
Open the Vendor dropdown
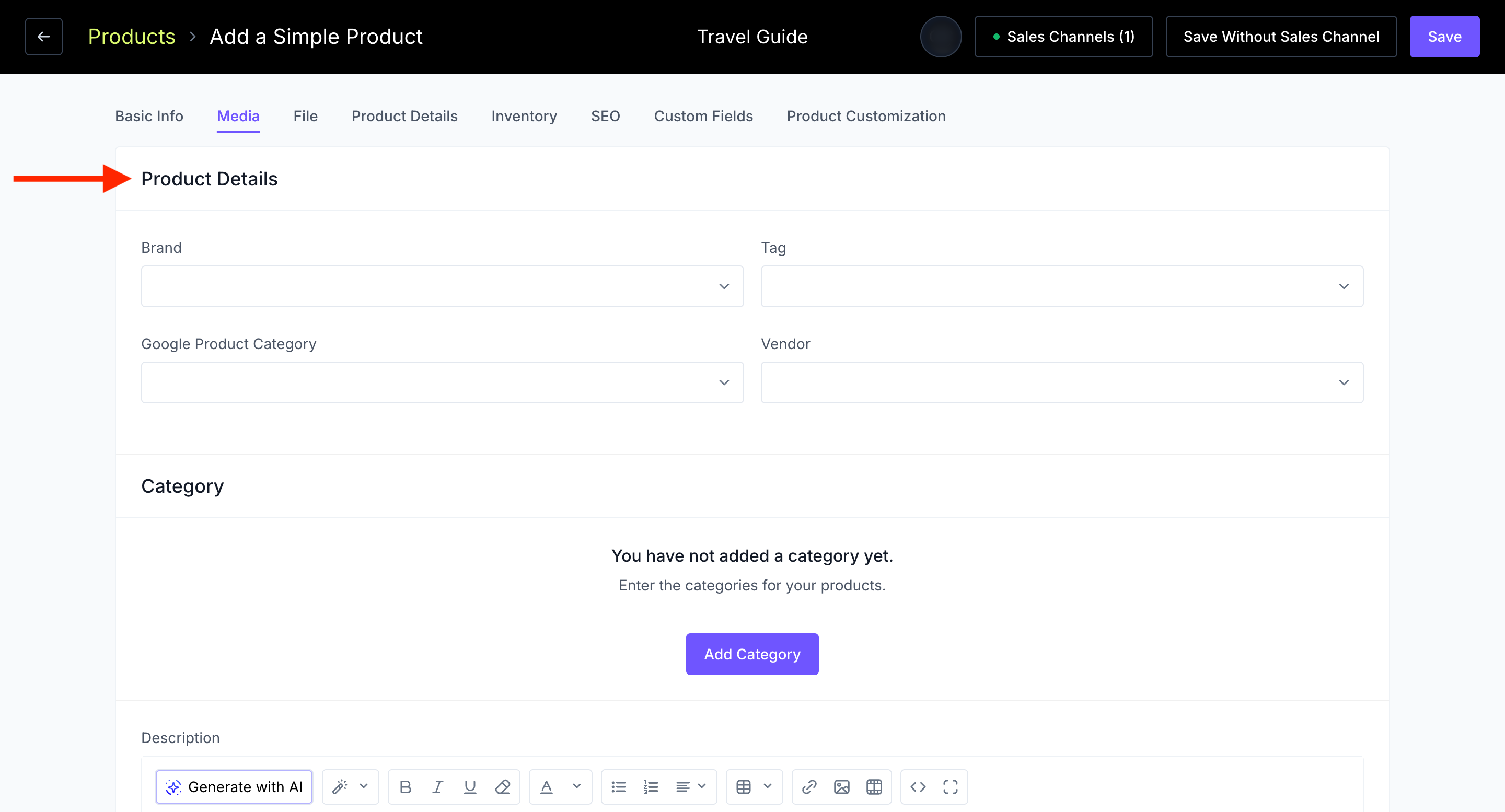pyautogui.click(x=1062, y=382)
